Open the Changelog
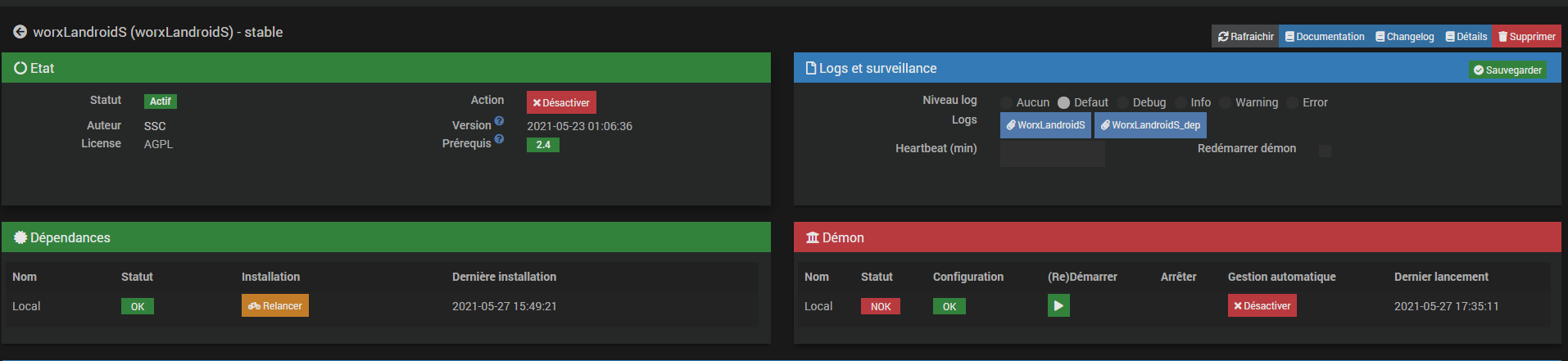Image resolution: width=1568 pixels, height=361 pixels. 1404,36
